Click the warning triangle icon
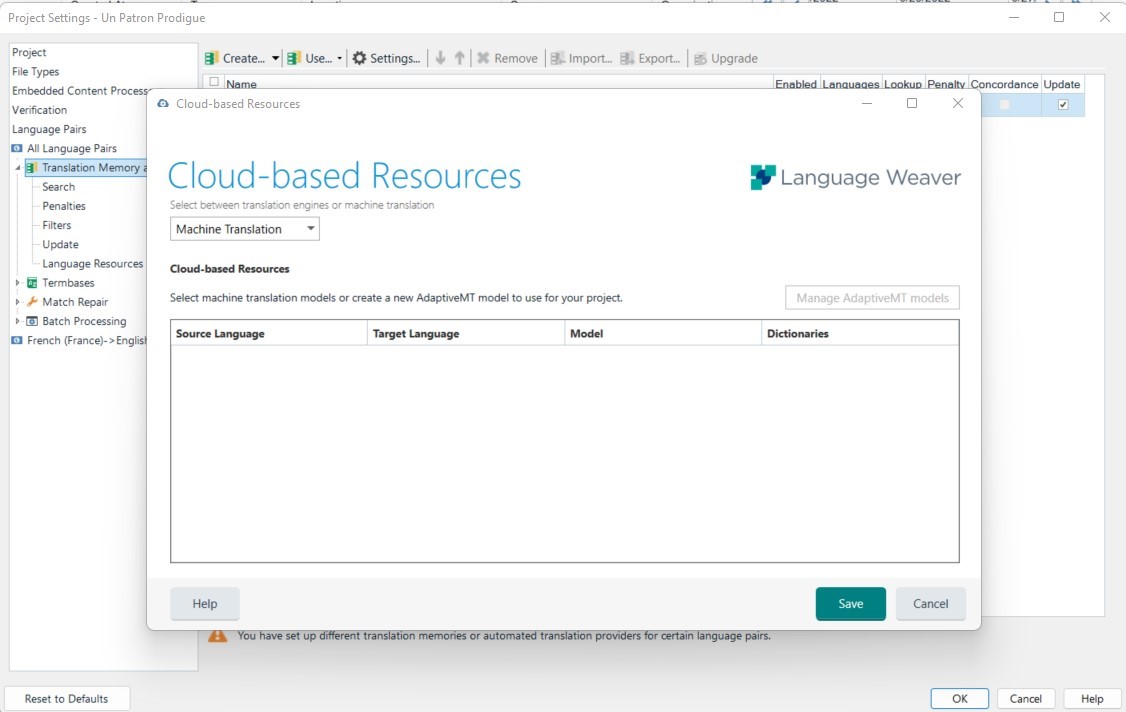This screenshot has width=1126, height=712. point(218,636)
